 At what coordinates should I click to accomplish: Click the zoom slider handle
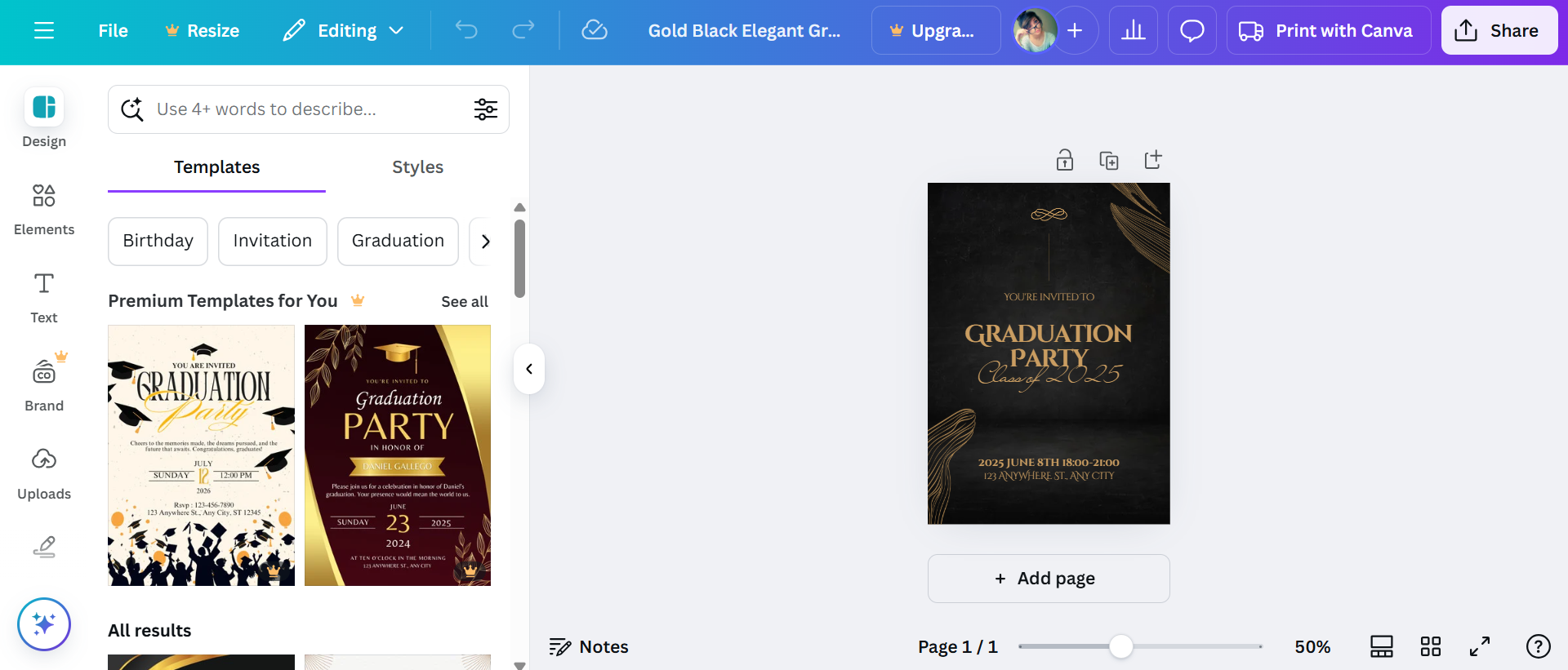coord(1121,646)
